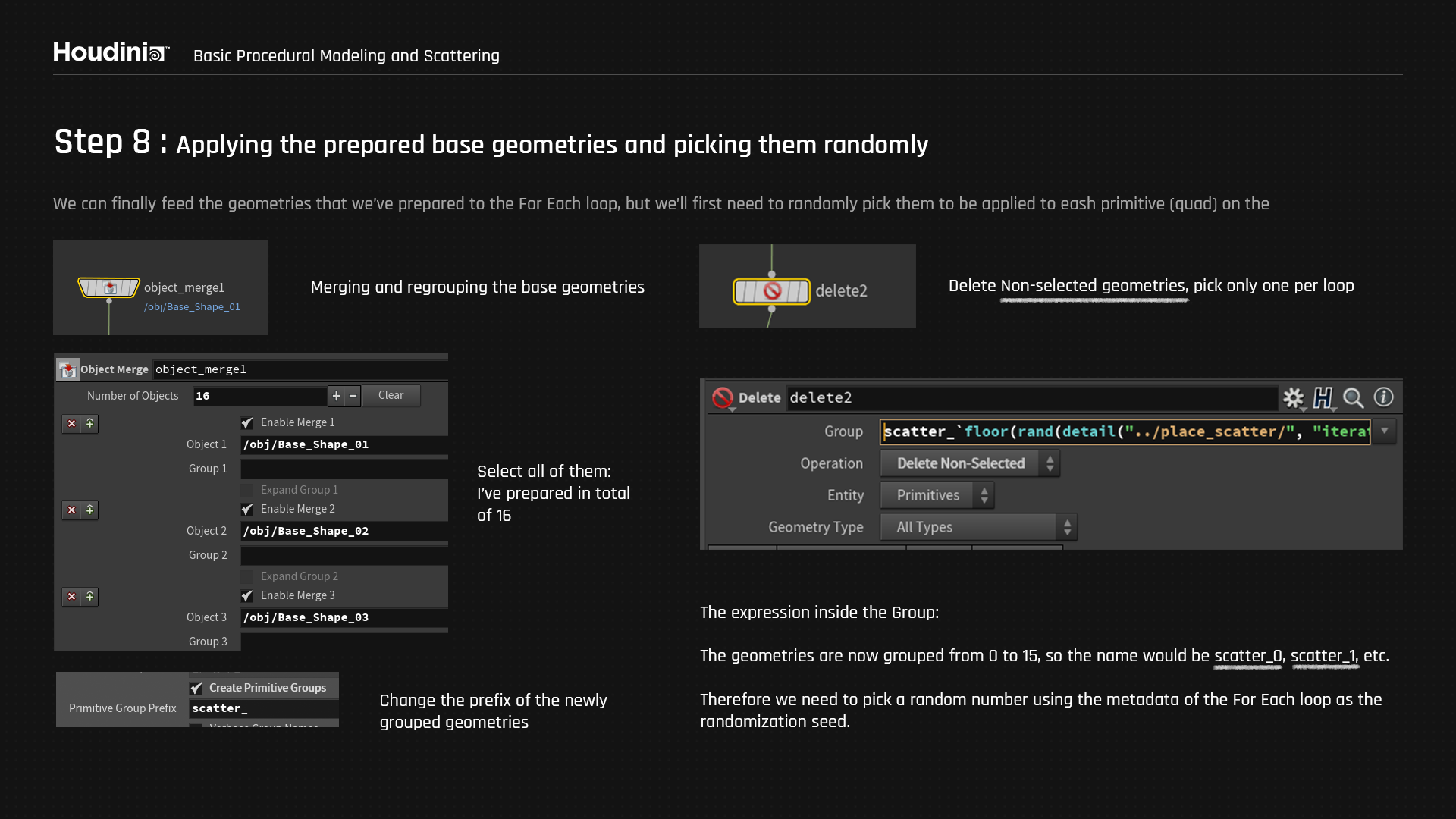Remove Object 2 entry with its X icon
The width and height of the screenshot is (1456, 819).
tap(71, 510)
